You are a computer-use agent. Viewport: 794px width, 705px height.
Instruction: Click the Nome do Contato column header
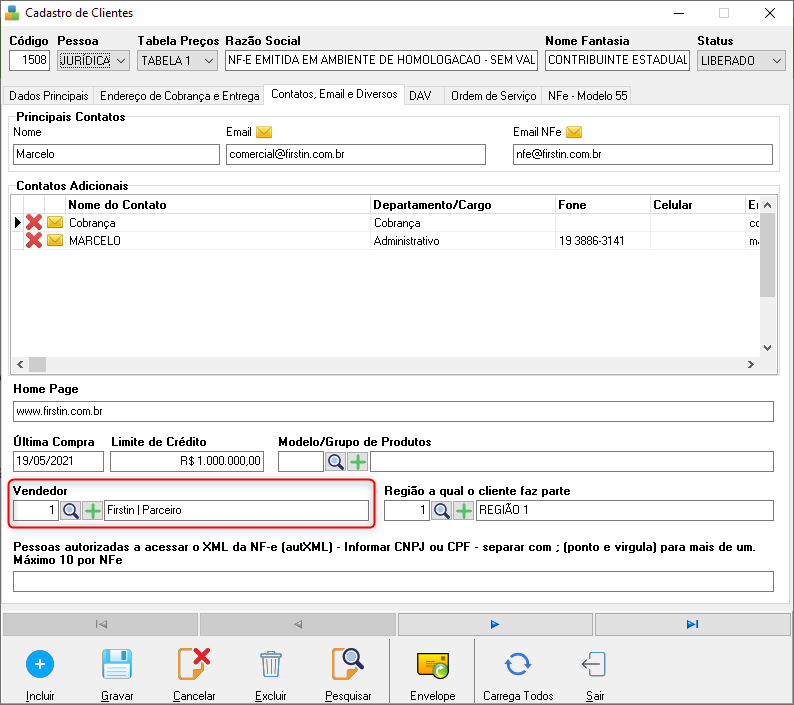point(218,205)
